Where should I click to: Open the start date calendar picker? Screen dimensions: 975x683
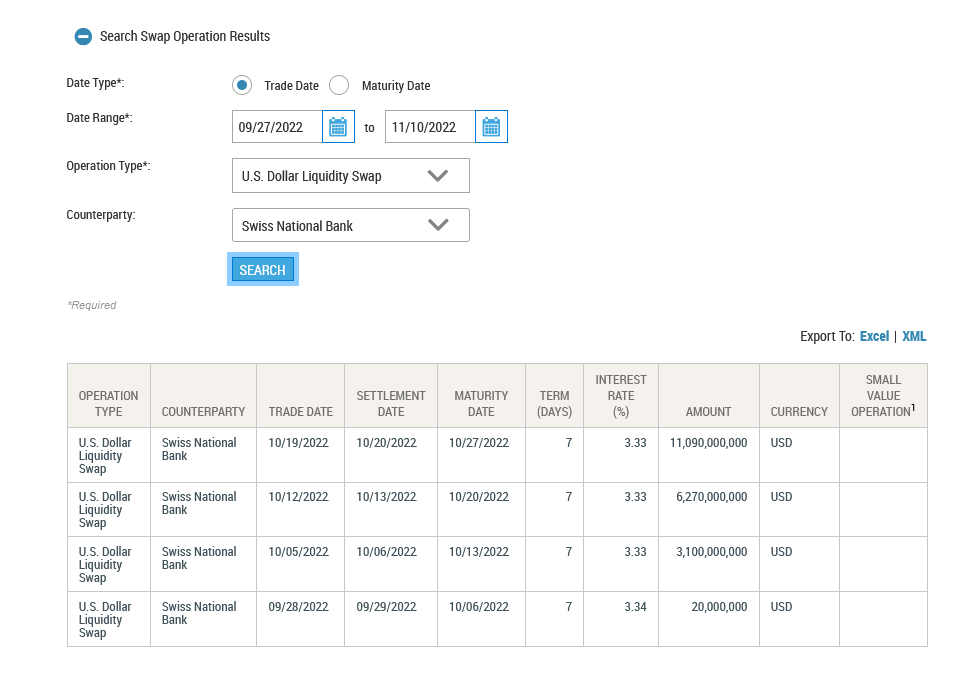[x=338, y=127]
